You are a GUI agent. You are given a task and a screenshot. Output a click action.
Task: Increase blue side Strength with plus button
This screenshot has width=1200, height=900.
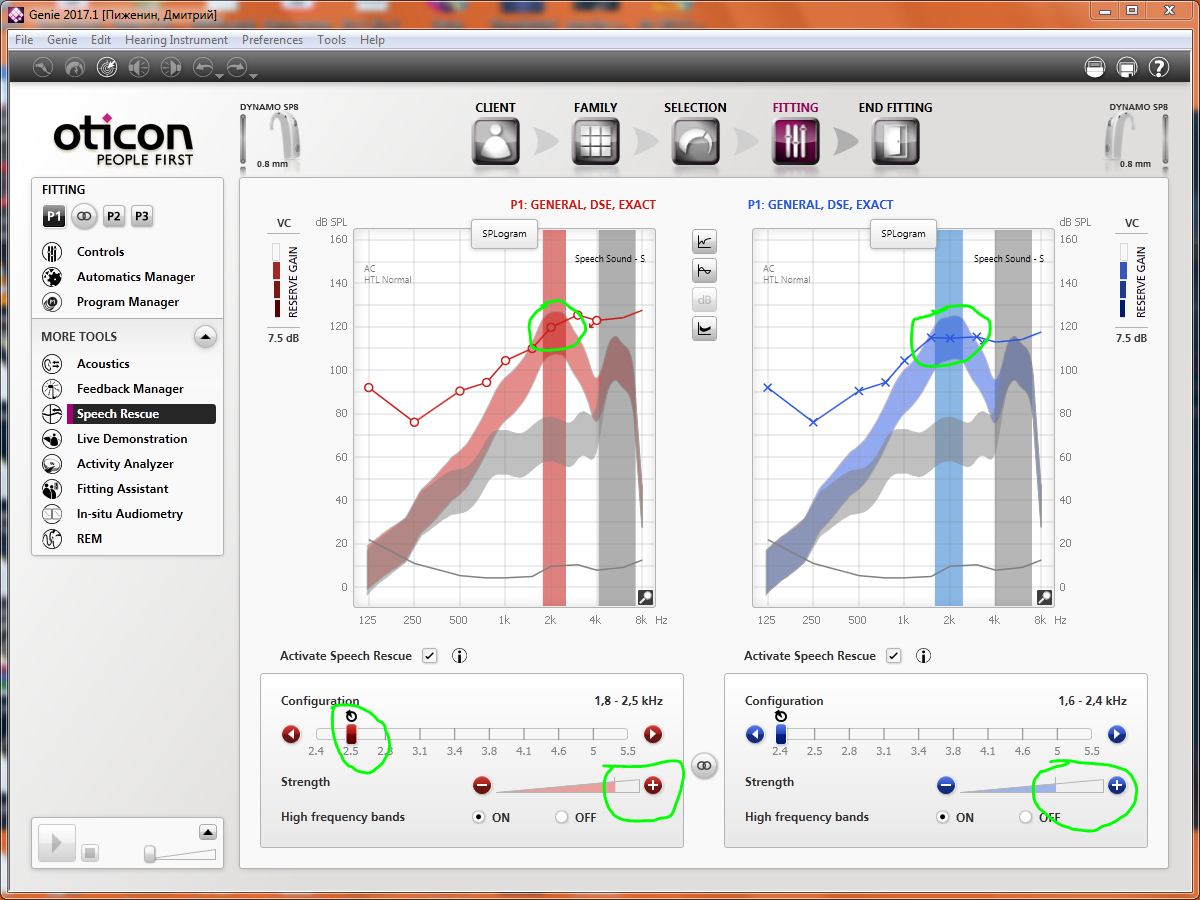(1117, 786)
